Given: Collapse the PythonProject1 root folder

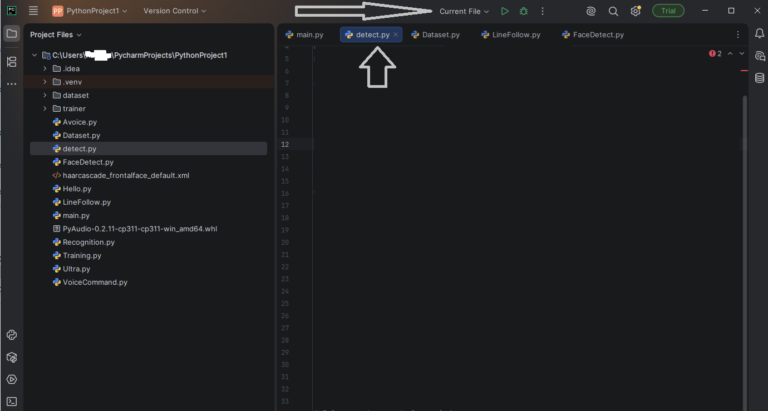Looking at the screenshot, I should click(34, 55).
